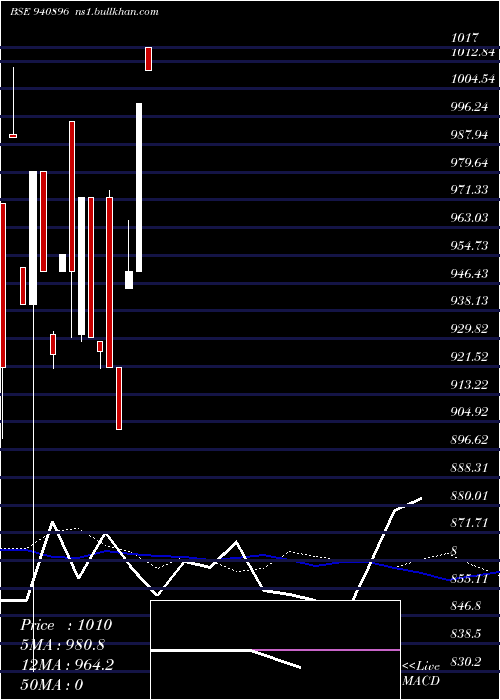
Task: Click the '938.13' price axis label
Action: click(470, 301)
